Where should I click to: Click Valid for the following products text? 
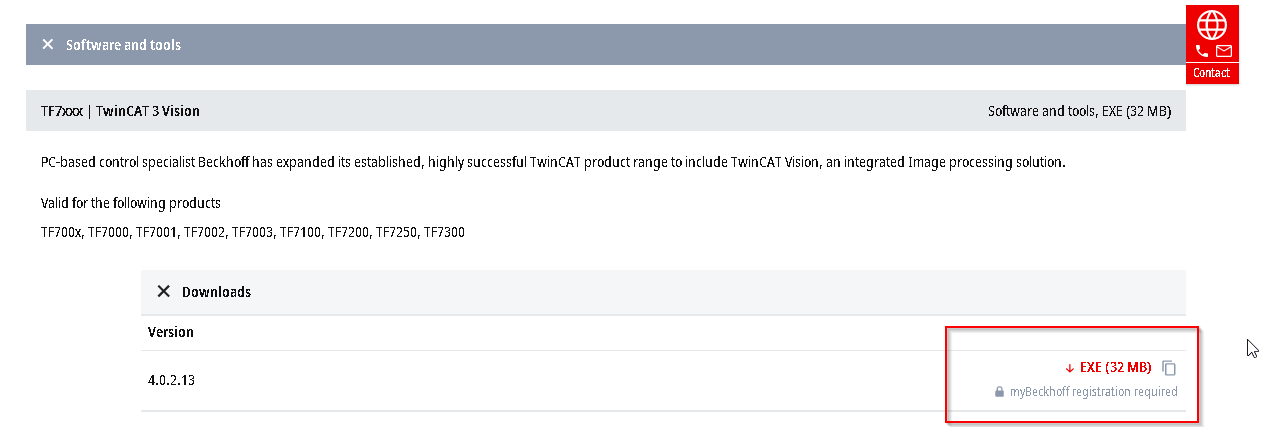click(131, 203)
